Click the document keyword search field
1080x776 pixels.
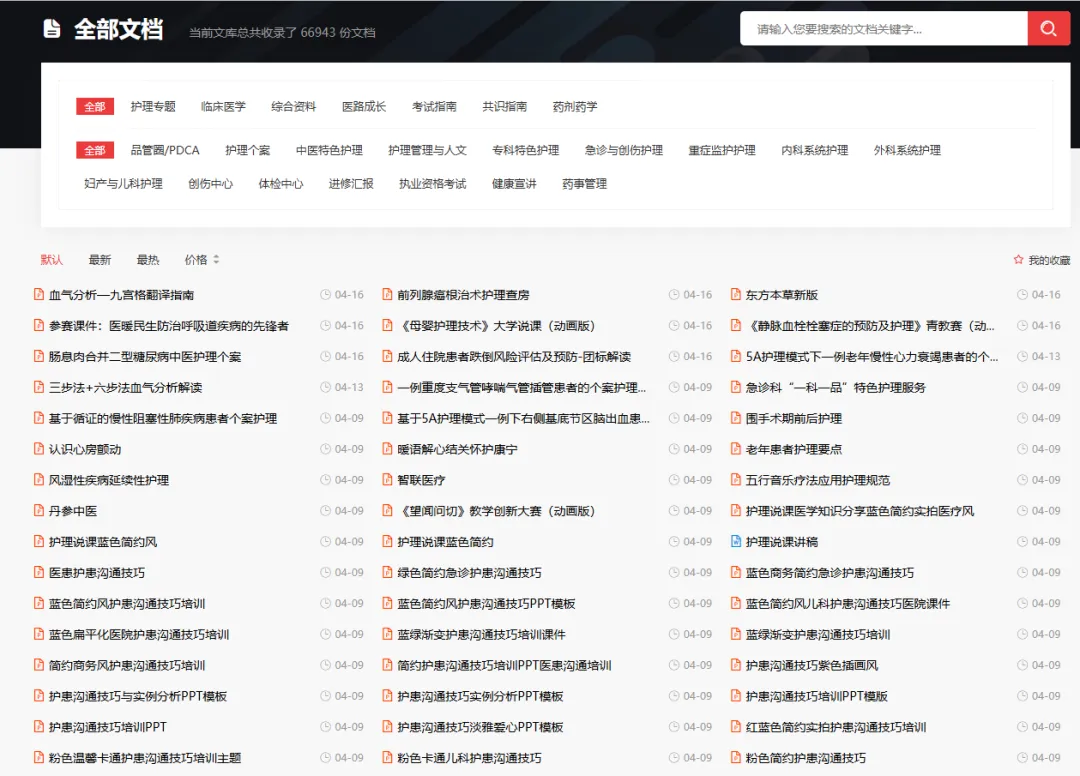tap(884, 29)
